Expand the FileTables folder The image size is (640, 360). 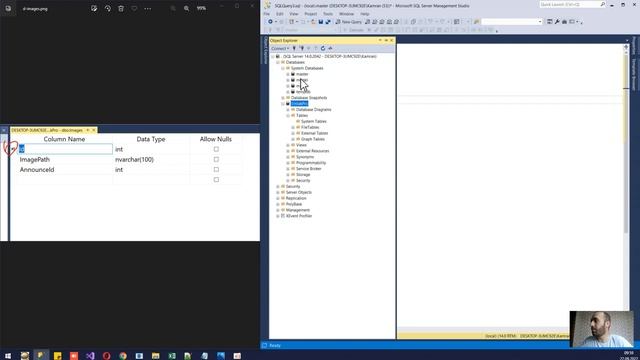[293, 127]
